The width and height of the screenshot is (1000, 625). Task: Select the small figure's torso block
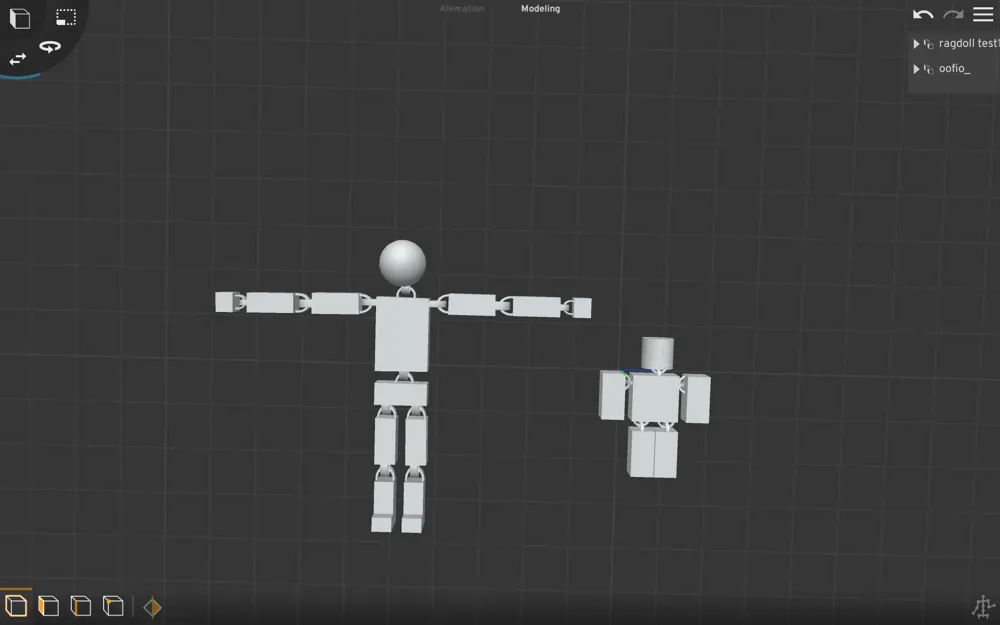click(x=654, y=397)
